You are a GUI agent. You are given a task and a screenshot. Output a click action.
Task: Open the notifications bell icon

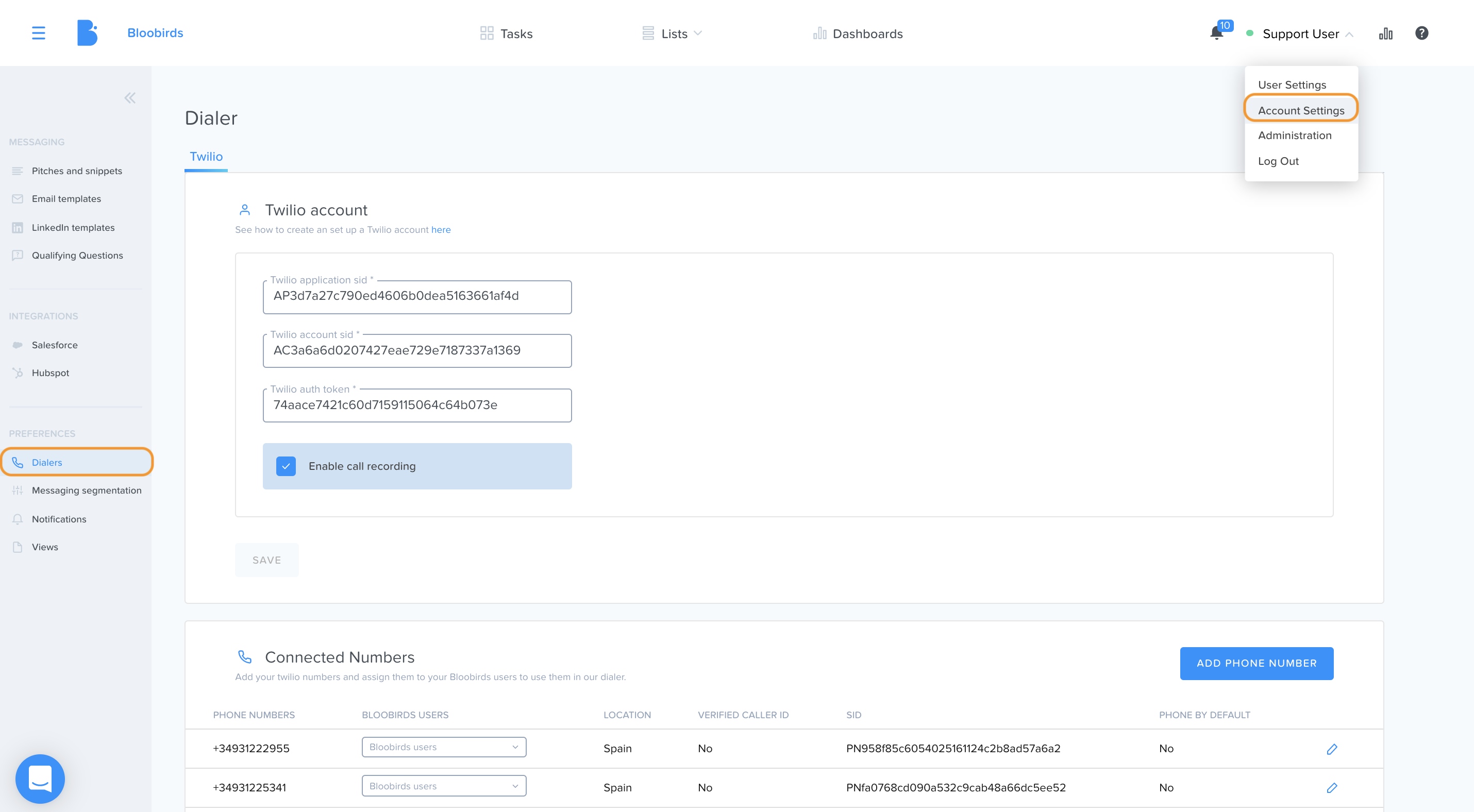[1217, 33]
